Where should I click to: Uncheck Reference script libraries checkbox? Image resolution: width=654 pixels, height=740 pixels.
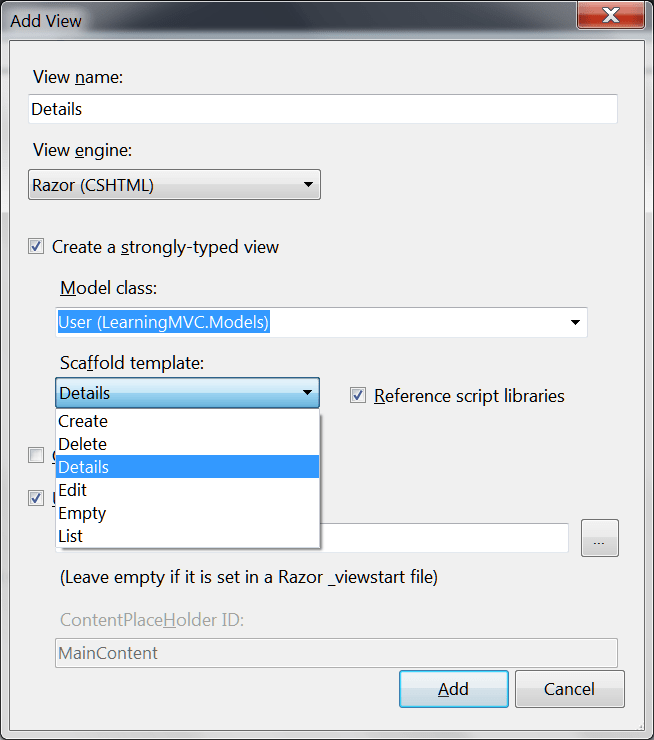pyautogui.click(x=358, y=396)
